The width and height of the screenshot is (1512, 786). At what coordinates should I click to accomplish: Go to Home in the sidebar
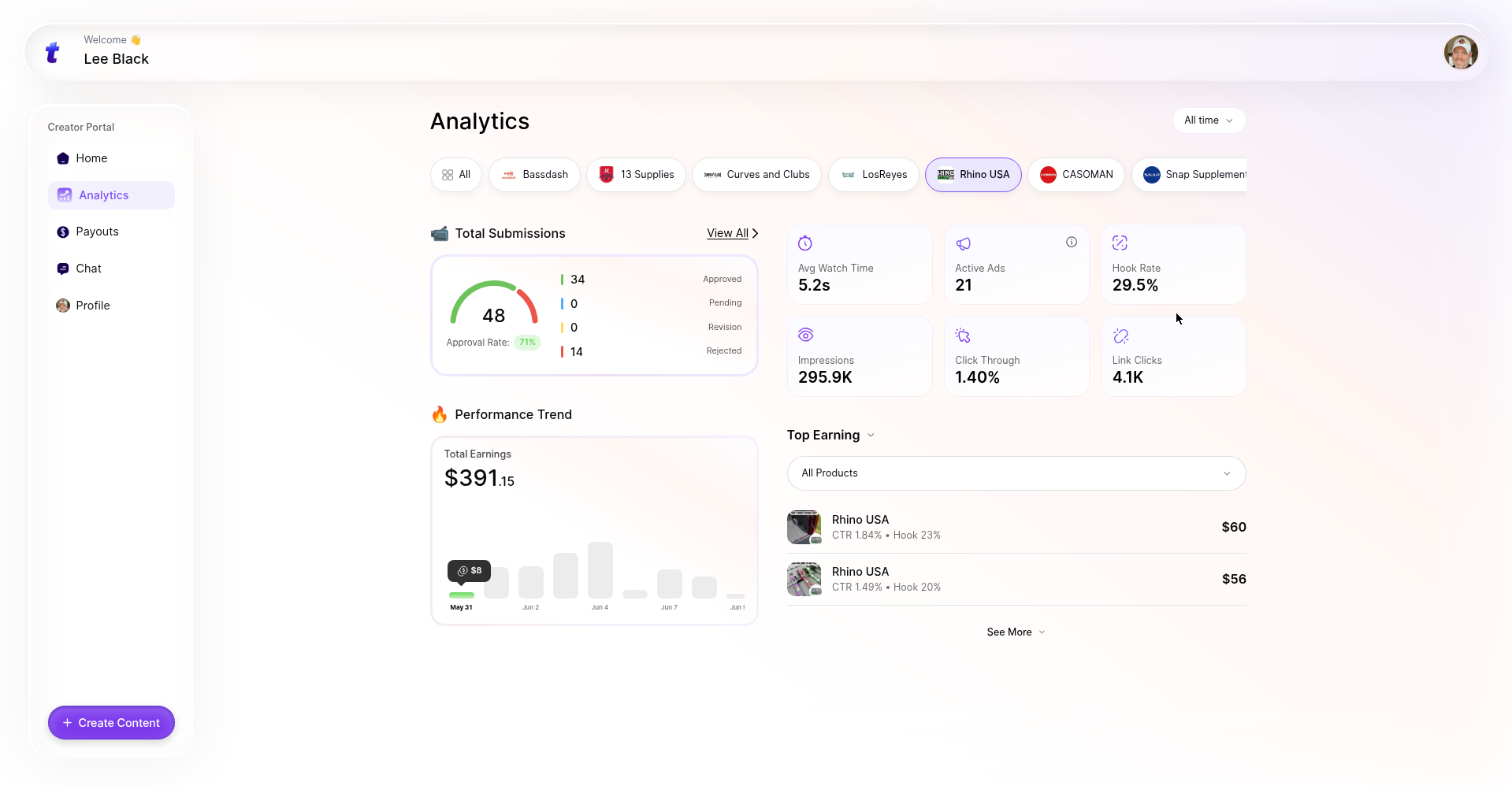coord(111,158)
